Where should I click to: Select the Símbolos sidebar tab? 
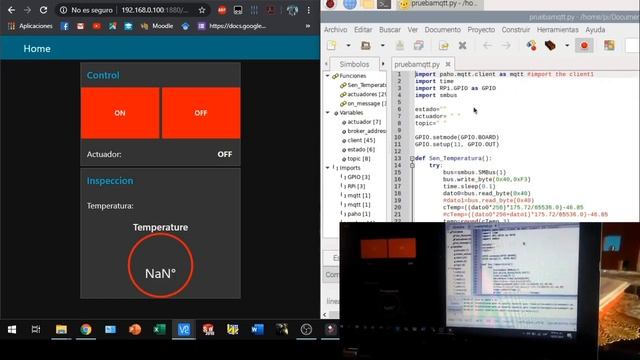click(x=354, y=64)
